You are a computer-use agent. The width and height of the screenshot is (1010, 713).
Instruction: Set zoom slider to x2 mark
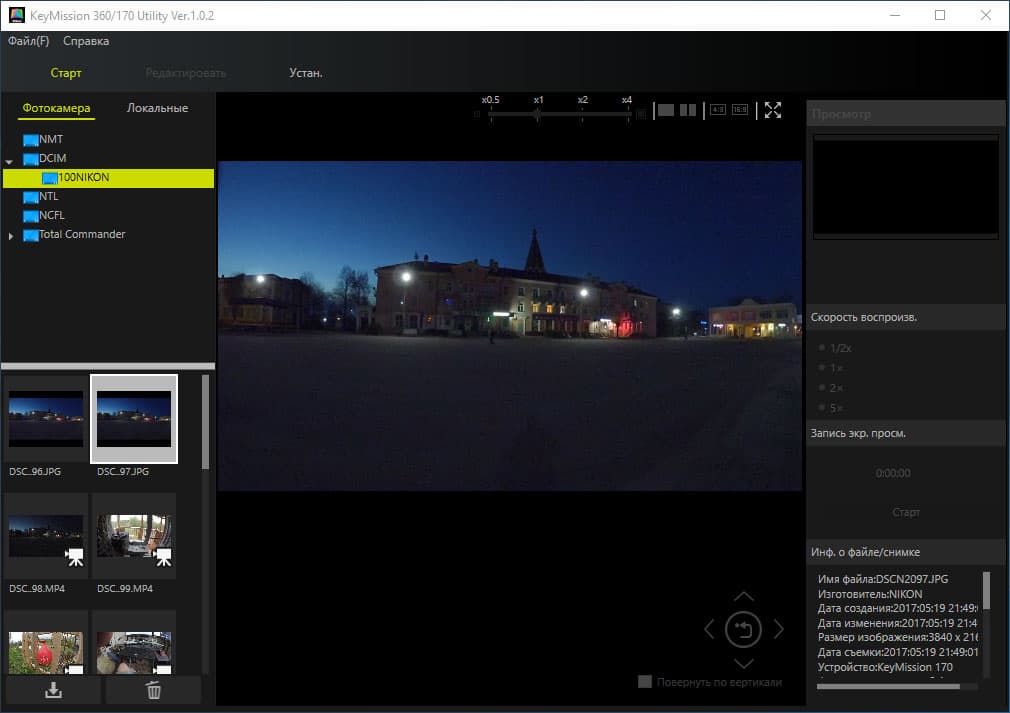click(x=582, y=114)
